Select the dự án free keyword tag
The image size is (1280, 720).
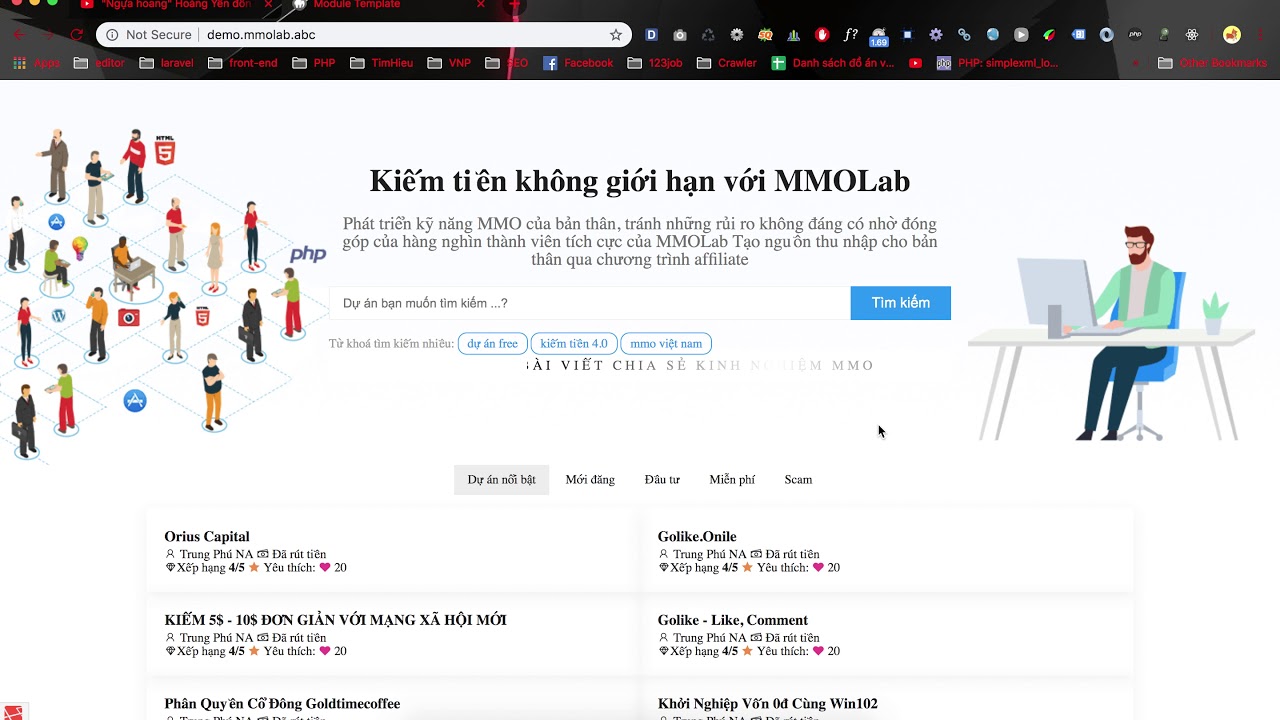click(492, 344)
